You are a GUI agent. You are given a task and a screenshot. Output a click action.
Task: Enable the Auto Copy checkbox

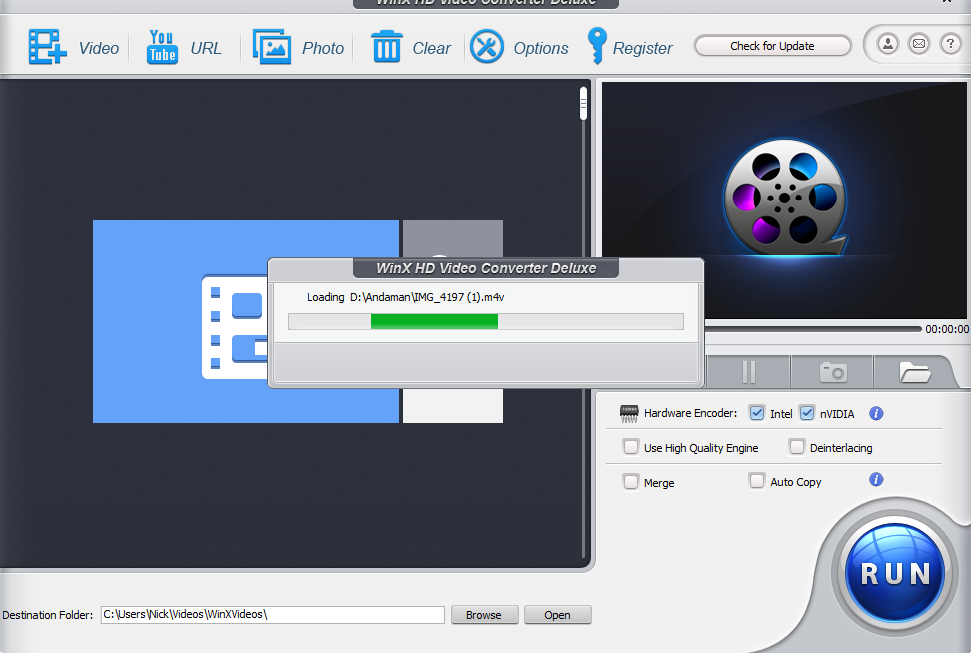pos(757,481)
